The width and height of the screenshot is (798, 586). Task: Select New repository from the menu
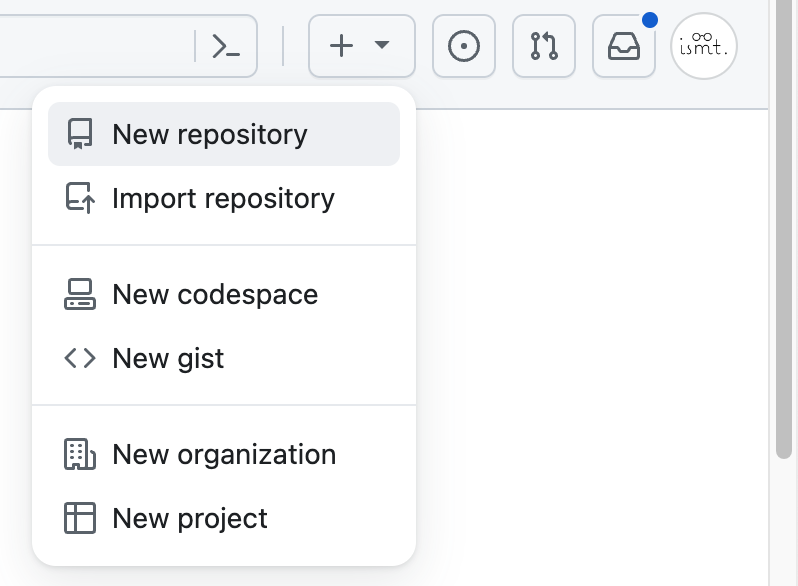(224, 134)
